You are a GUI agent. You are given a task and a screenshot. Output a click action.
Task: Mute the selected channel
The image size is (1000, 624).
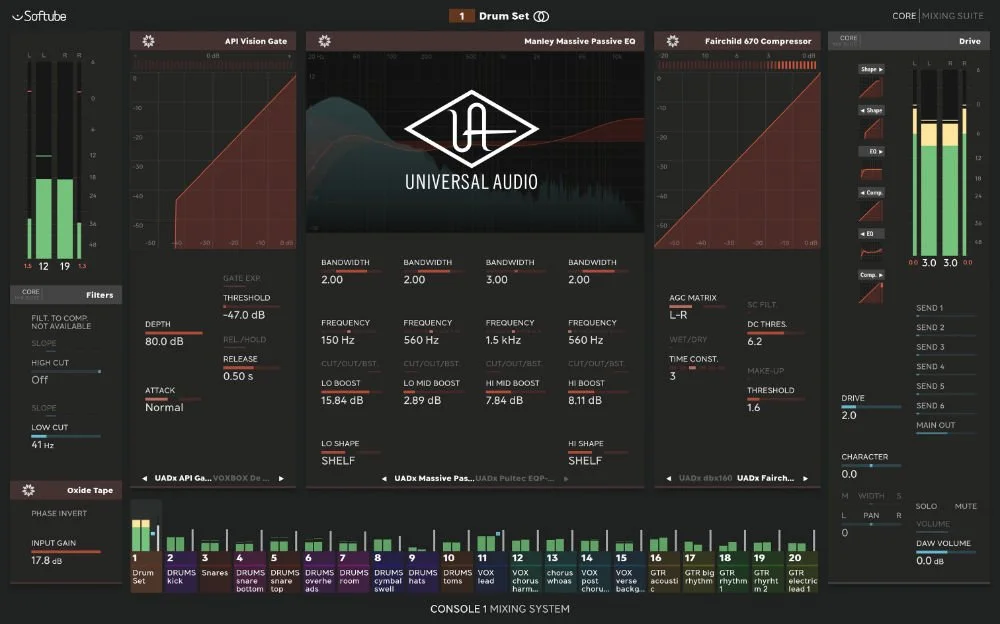coord(966,506)
